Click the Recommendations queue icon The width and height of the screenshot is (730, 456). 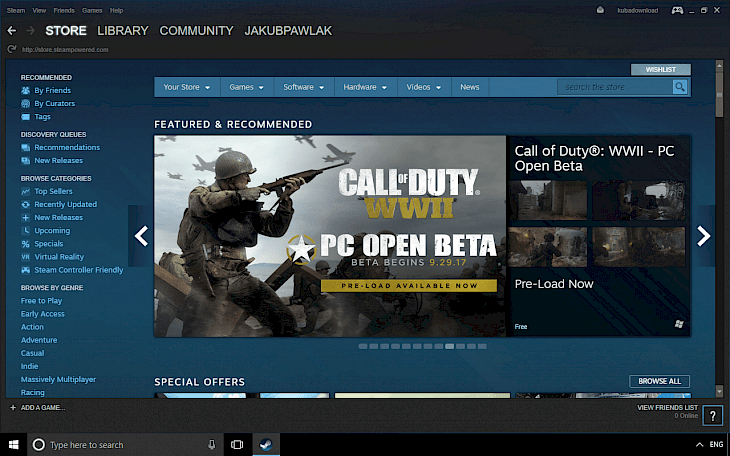pyautogui.click(x=26, y=147)
